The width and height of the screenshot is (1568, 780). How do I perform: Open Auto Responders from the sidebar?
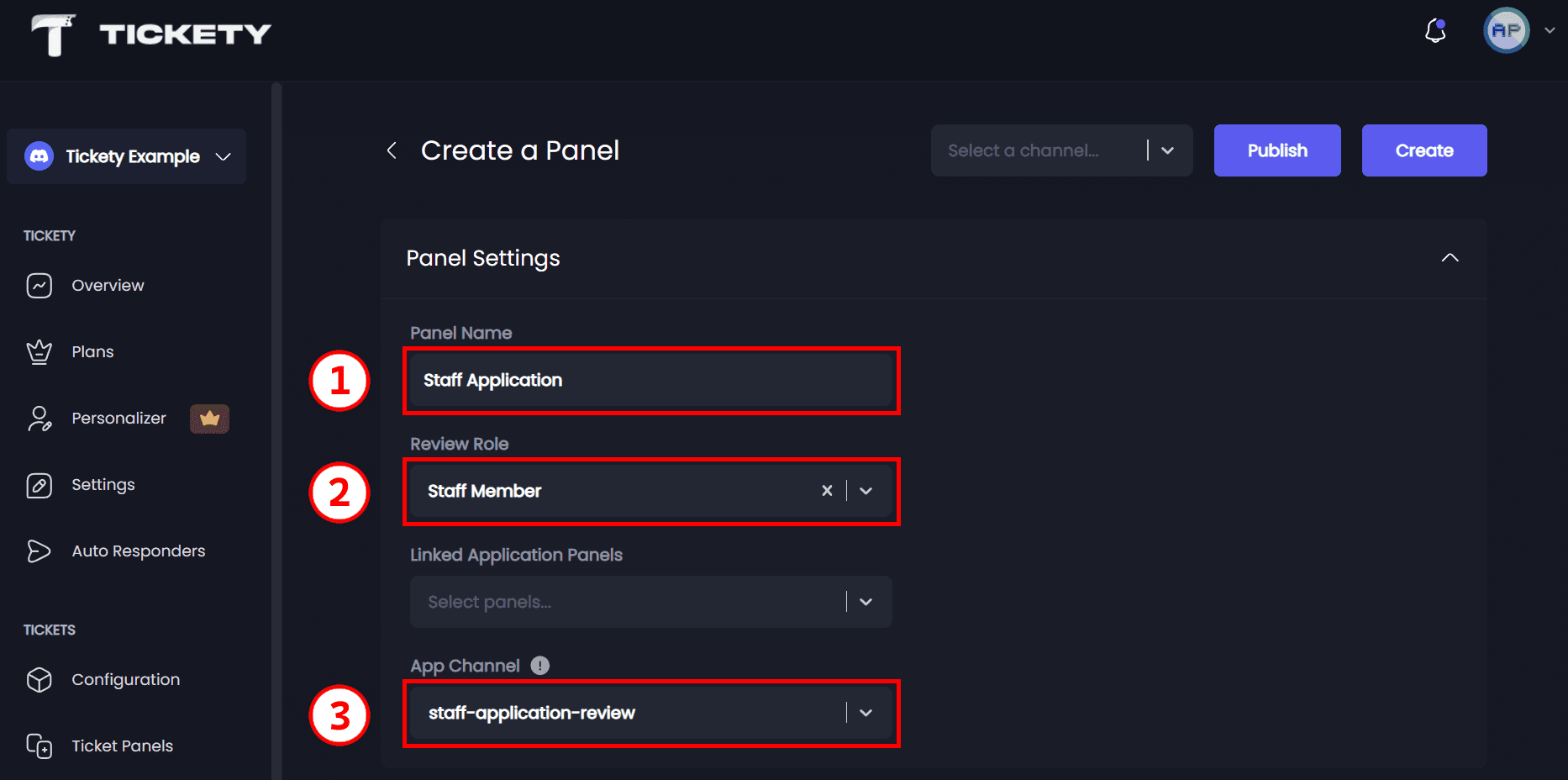click(138, 551)
